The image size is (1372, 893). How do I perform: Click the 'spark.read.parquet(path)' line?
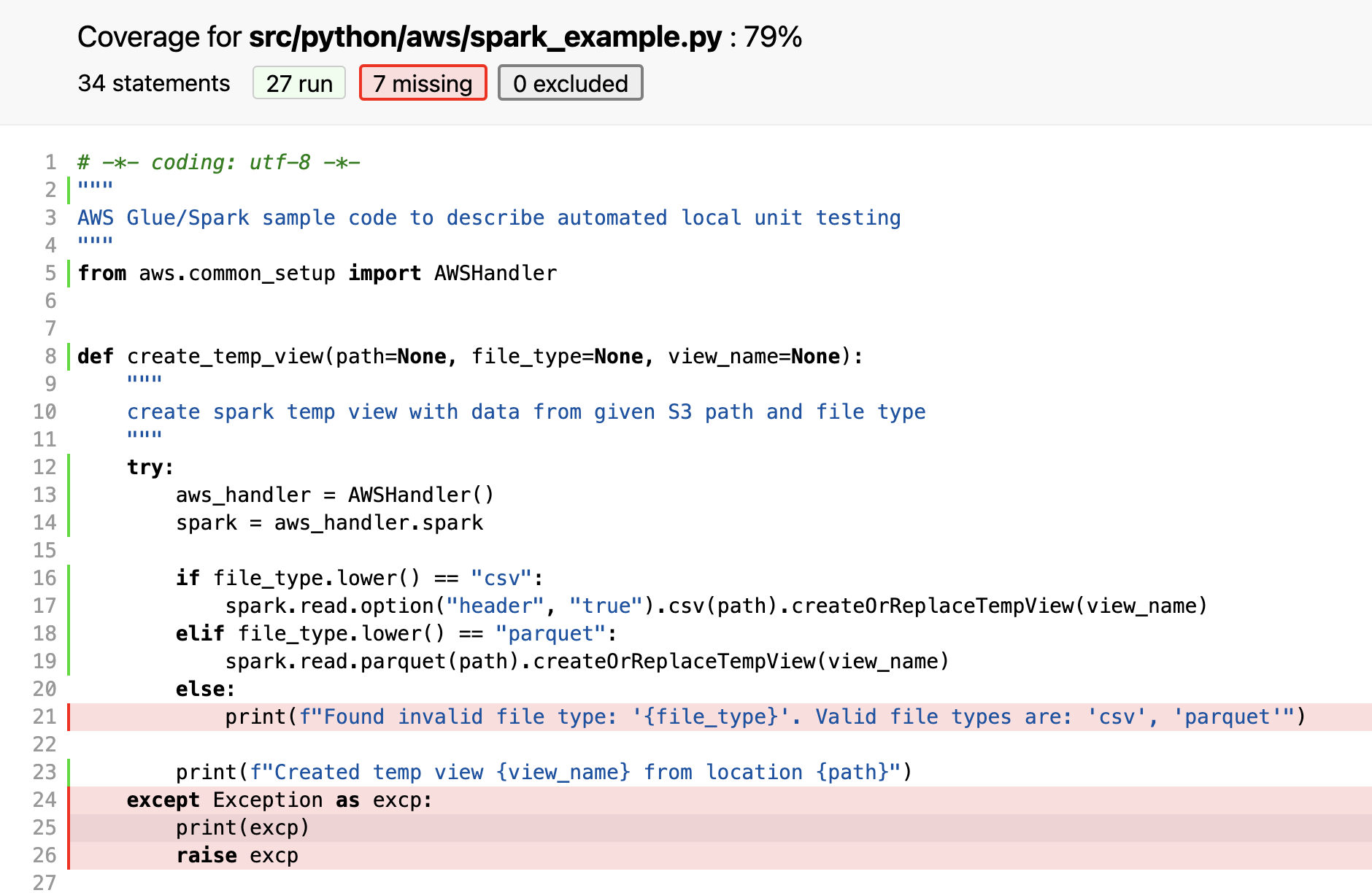click(587, 661)
